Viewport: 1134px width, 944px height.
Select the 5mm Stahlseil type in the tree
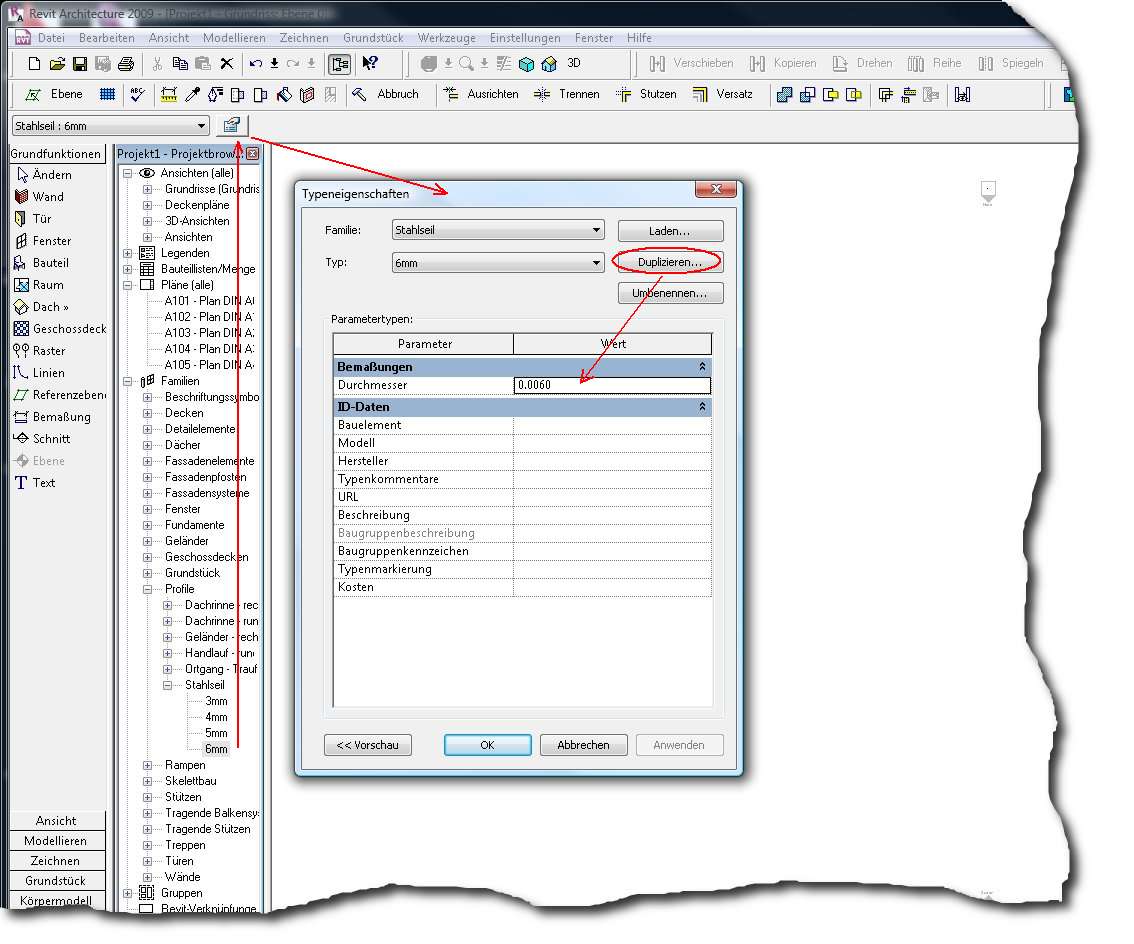(x=216, y=733)
